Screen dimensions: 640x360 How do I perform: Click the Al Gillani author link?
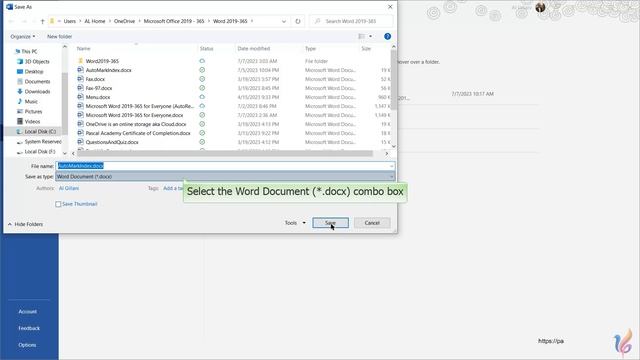[69, 188]
